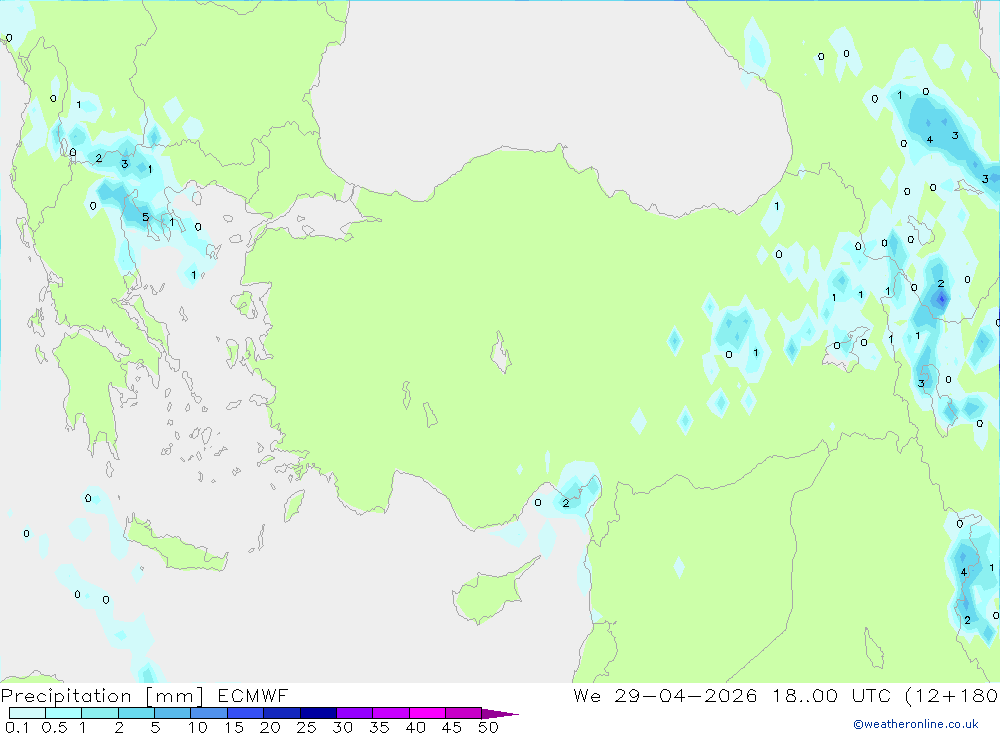
Task: Pick the 0.5–1 mm legend color swatch
Action: 64,713
